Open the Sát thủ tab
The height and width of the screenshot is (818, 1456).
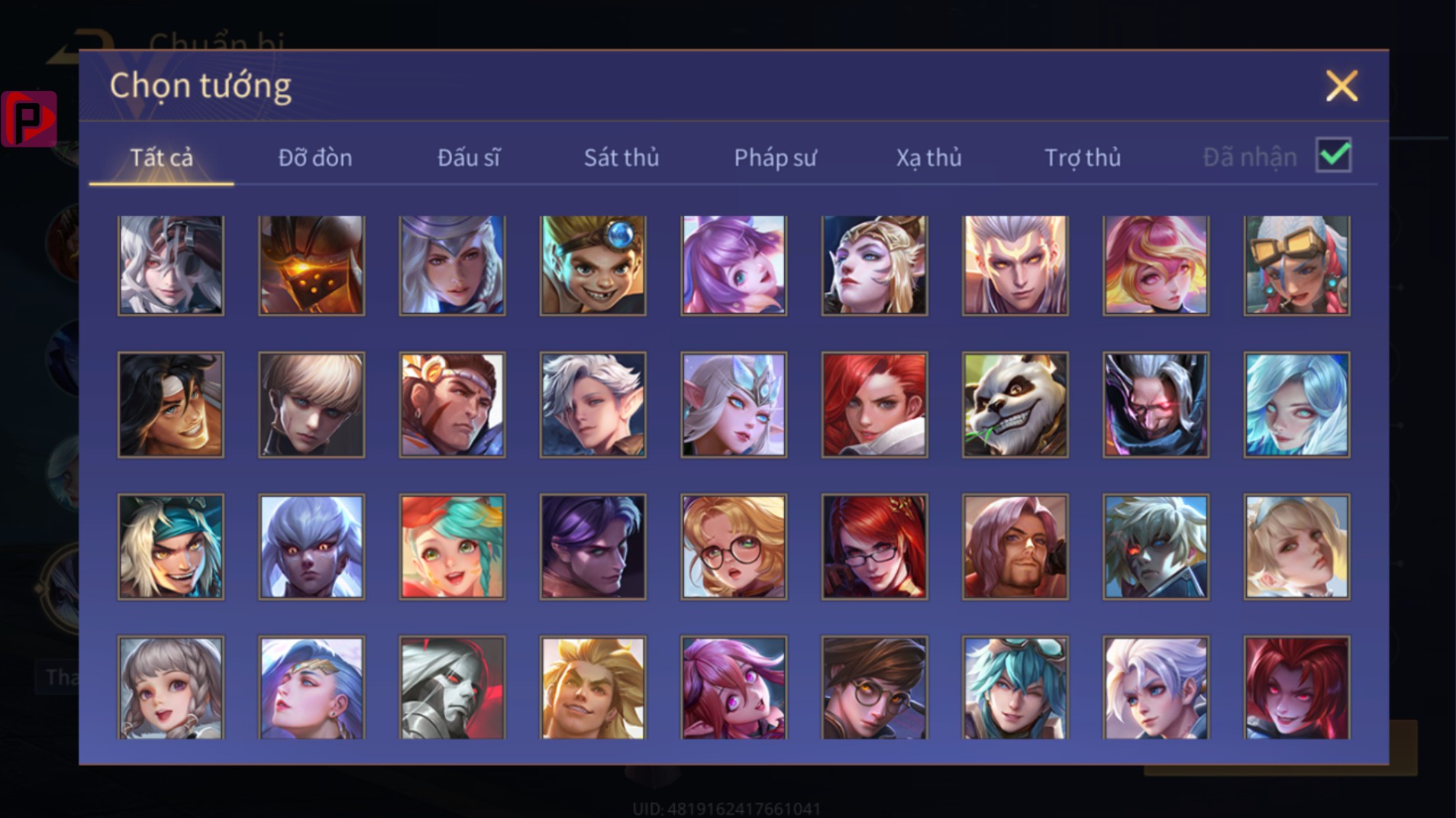[x=621, y=157]
